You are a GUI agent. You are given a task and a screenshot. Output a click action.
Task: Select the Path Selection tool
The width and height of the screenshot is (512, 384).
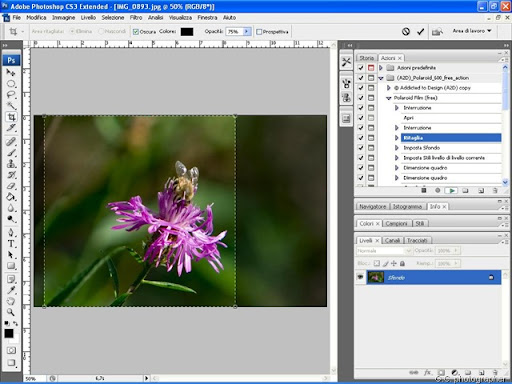coord(11,255)
